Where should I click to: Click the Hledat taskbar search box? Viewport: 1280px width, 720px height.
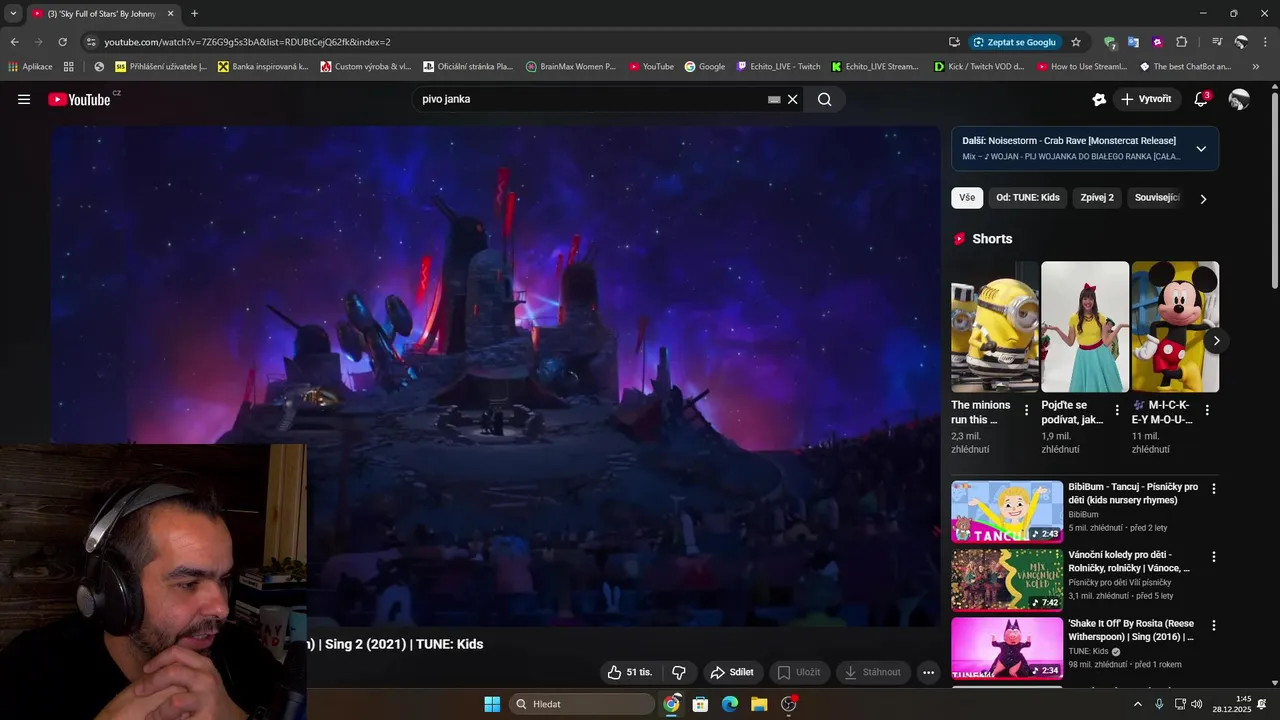click(582, 704)
